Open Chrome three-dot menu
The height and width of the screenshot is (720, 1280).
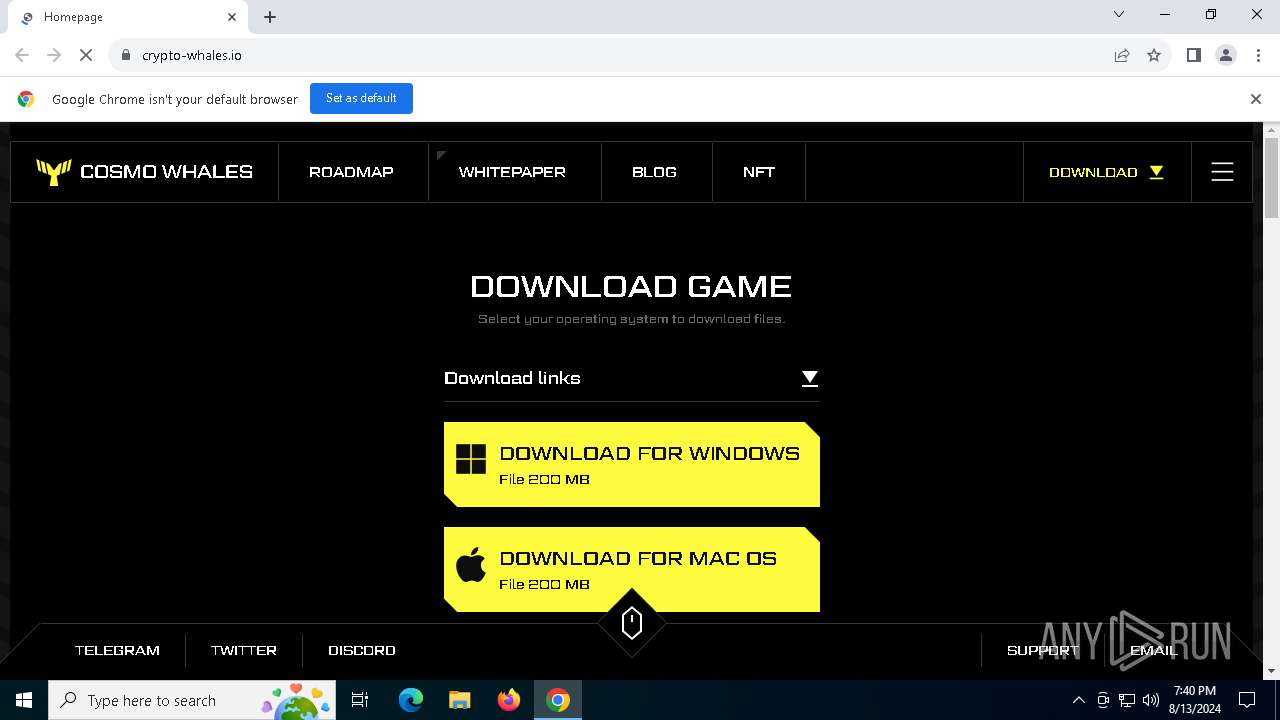(1257, 55)
